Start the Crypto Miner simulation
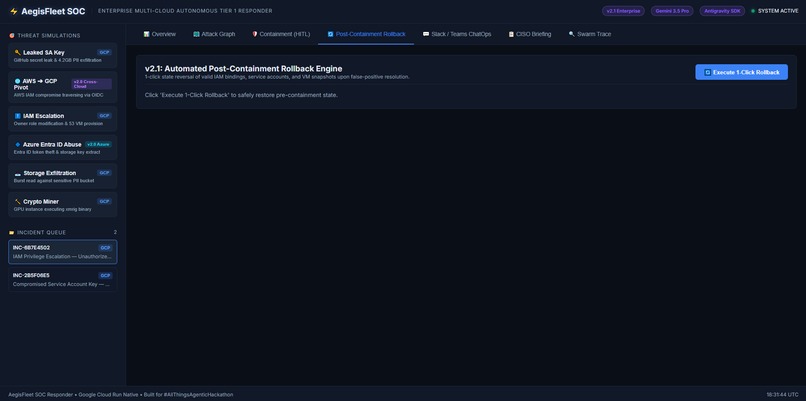The image size is (806, 401). point(63,205)
